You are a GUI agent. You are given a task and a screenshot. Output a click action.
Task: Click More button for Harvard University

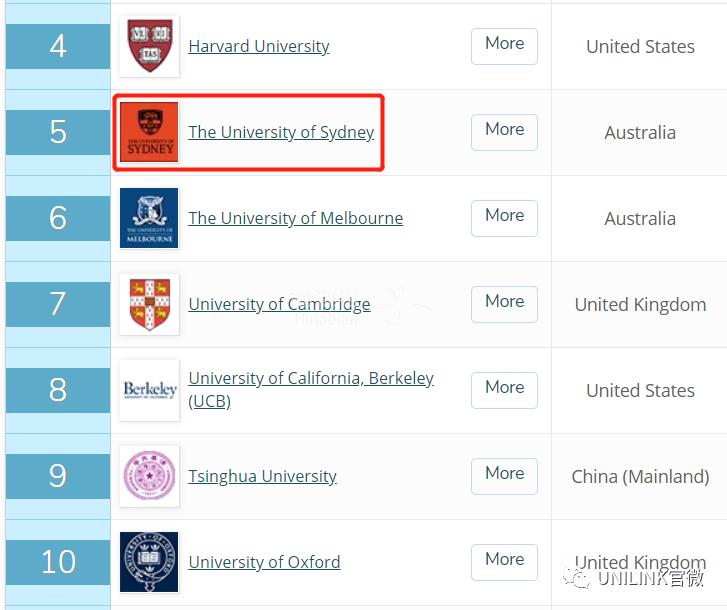[504, 46]
